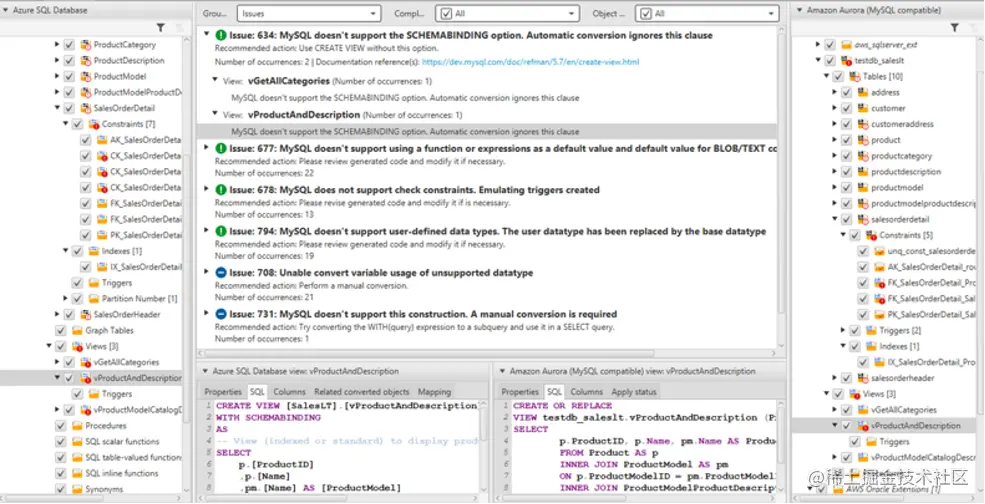The width and height of the screenshot is (985, 504).
Task: Click the Synonyms folder icon
Action: (x=77, y=489)
